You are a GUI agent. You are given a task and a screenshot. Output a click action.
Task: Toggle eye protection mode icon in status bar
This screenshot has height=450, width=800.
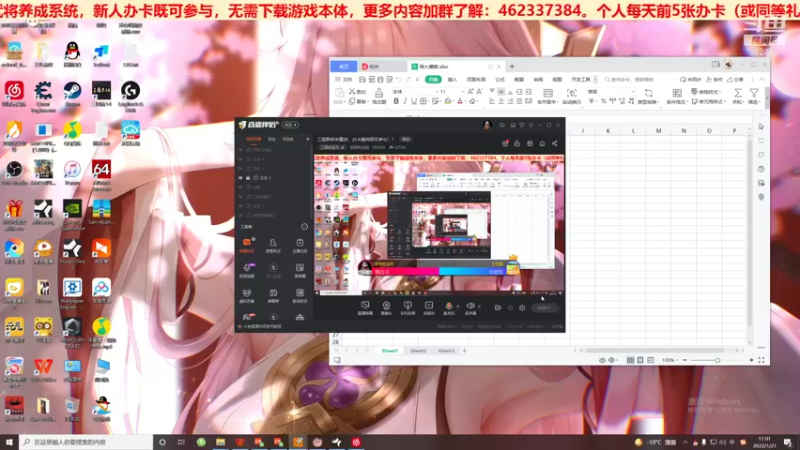tap(603, 360)
